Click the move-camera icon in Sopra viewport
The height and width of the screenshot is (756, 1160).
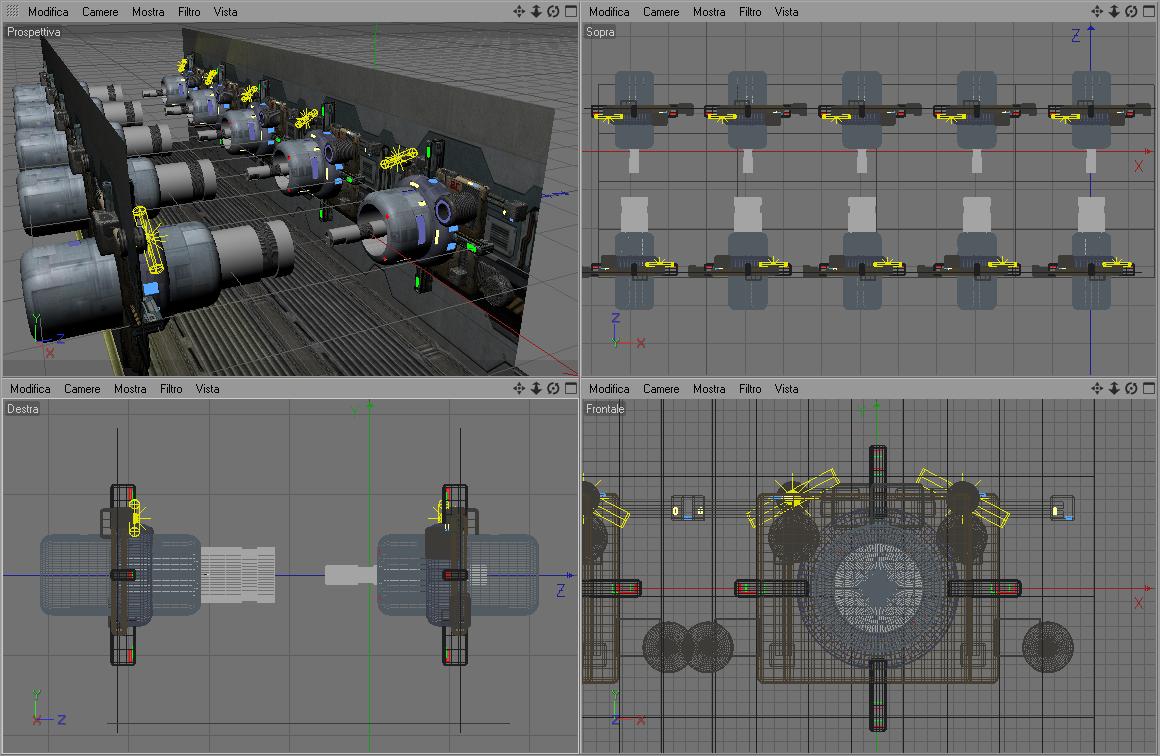1097,11
